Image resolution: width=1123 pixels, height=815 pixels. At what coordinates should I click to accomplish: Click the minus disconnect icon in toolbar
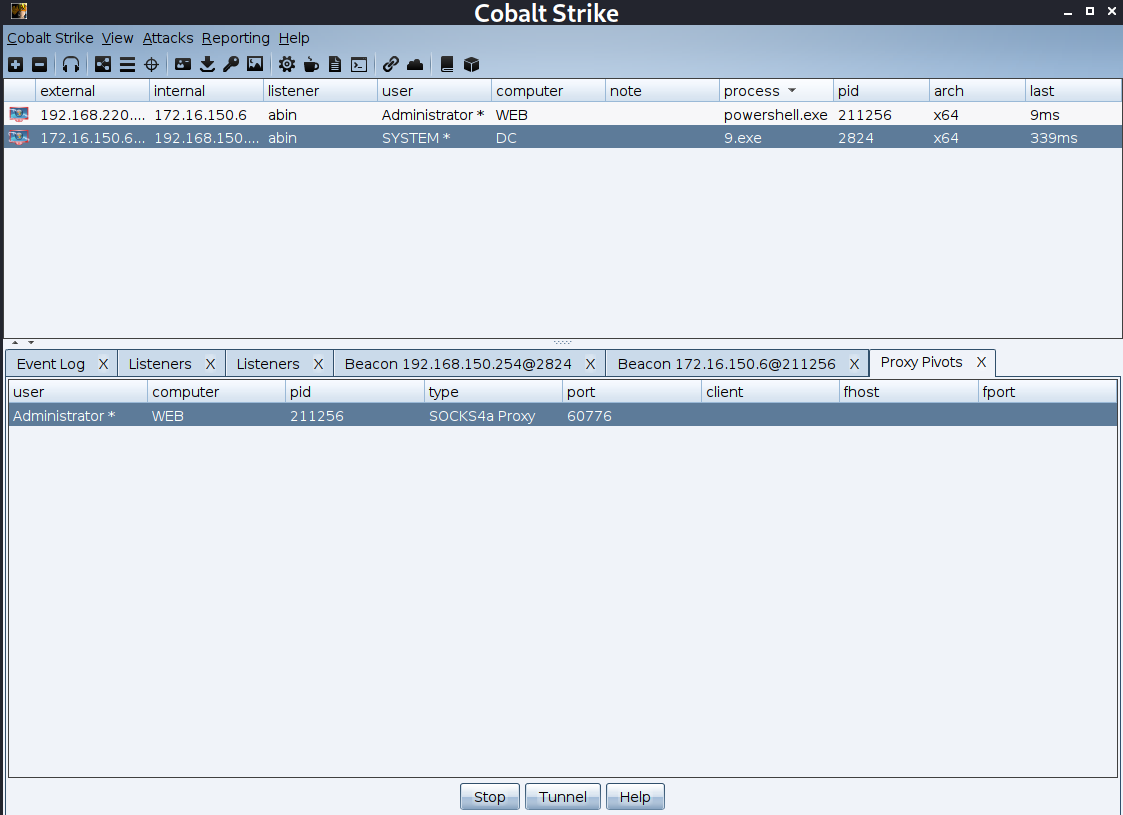(40, 64)
